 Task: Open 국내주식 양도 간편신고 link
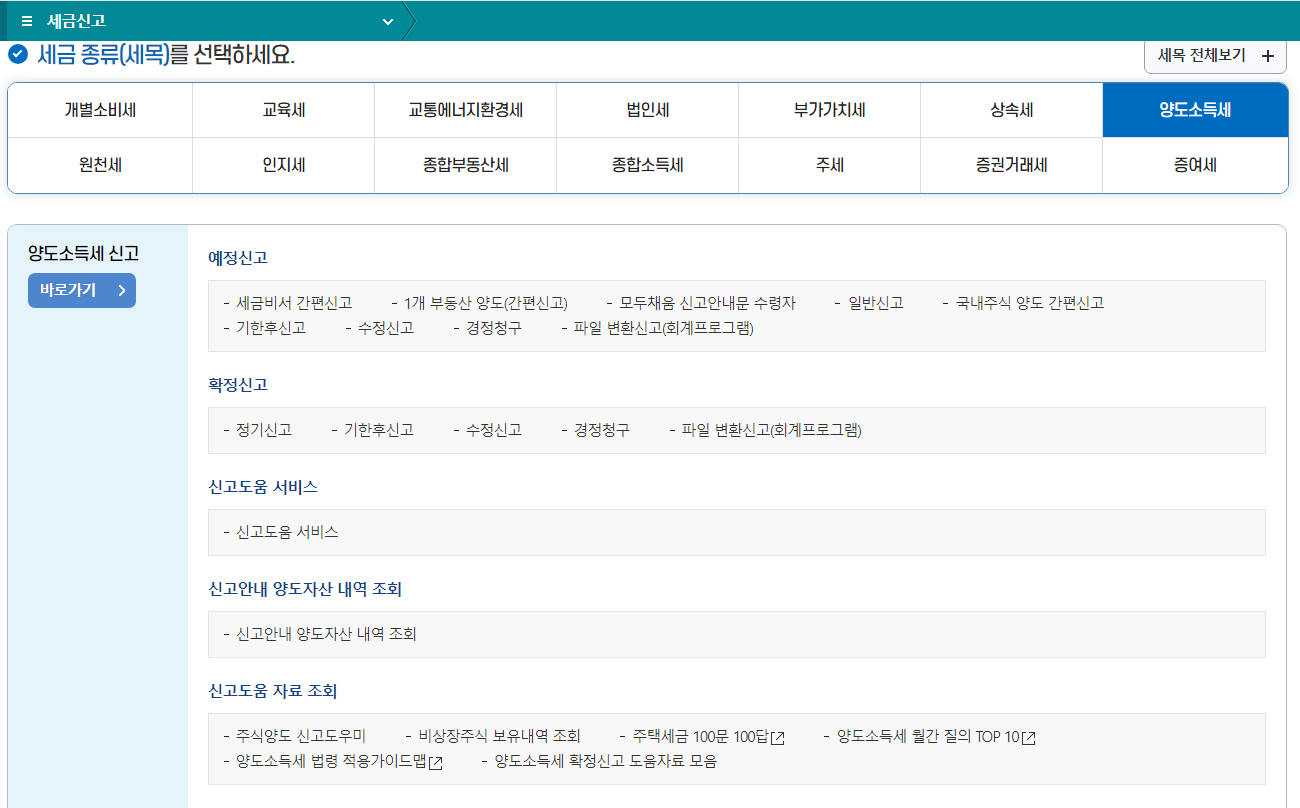tap(1030, 303)
